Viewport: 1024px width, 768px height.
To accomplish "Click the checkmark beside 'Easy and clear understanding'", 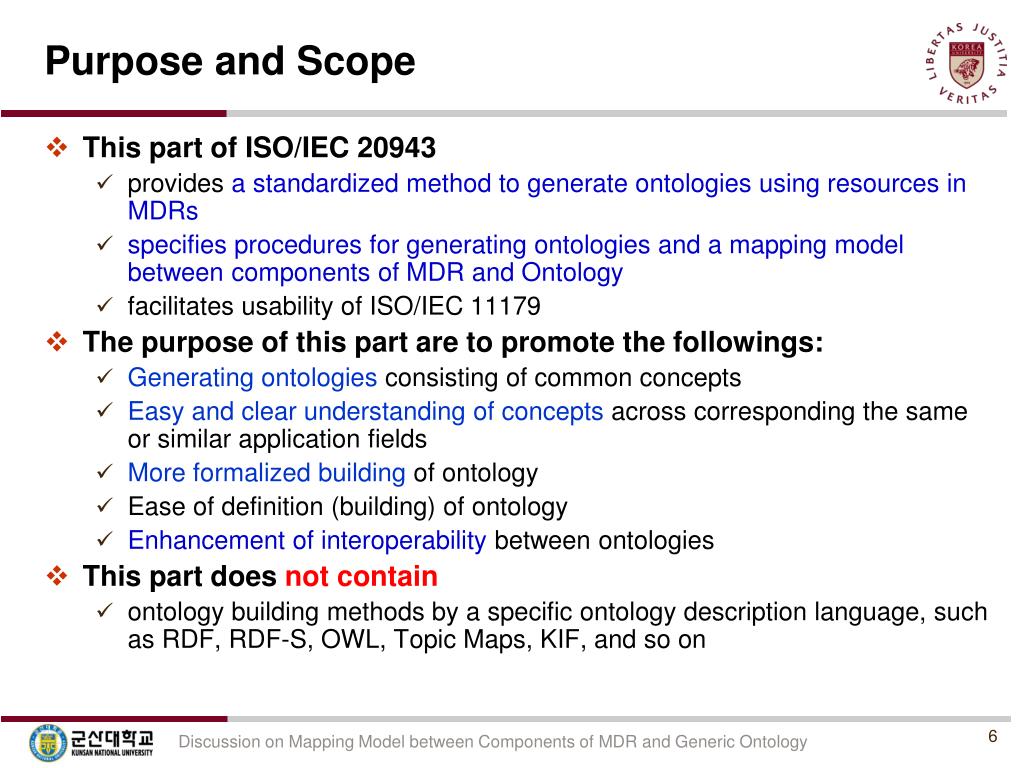I will (x=105, y=411).
